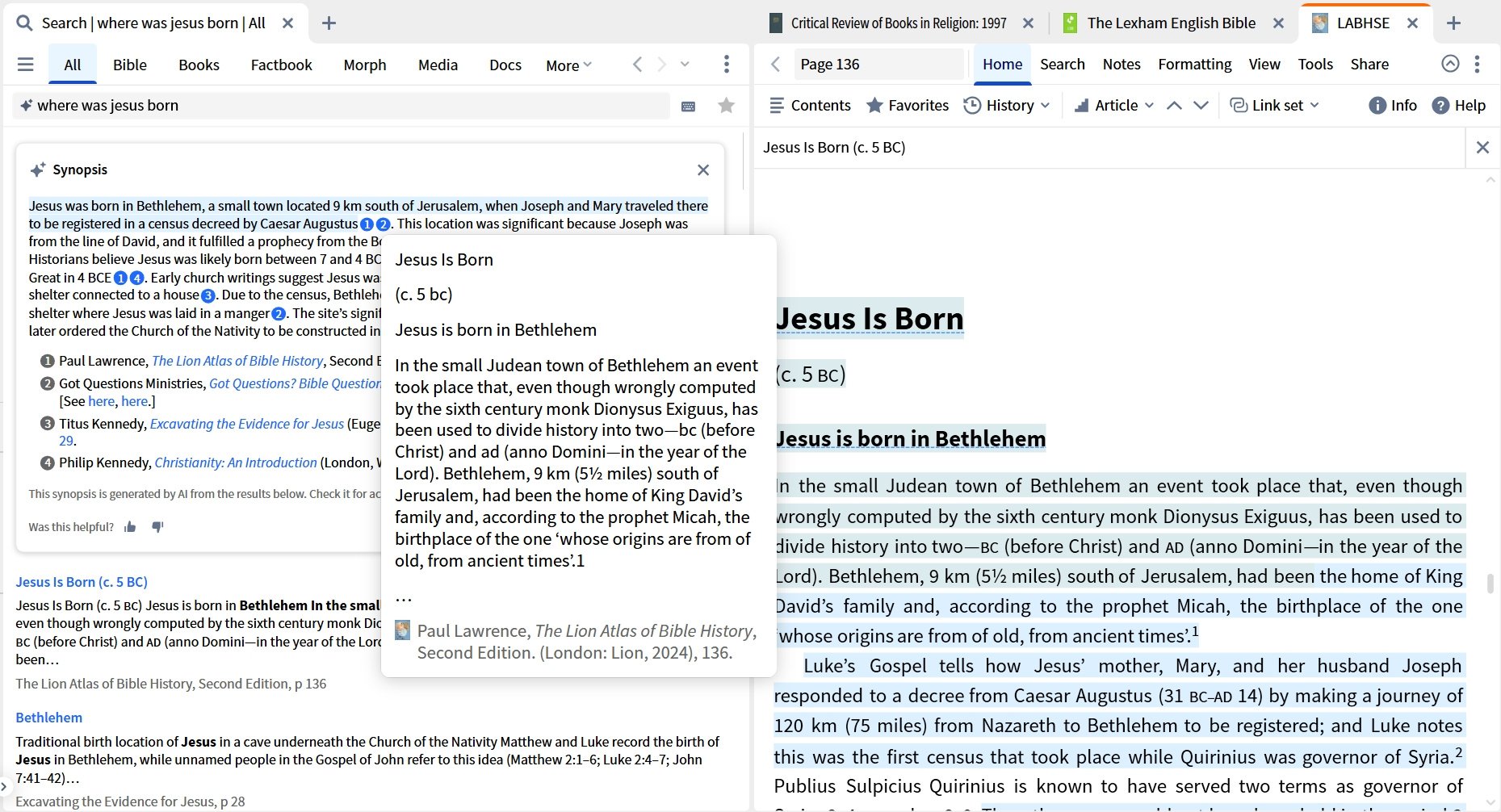This screenshot has height=812, width=1501.
Task: Click inside the search query field
Action: [342, 106]
